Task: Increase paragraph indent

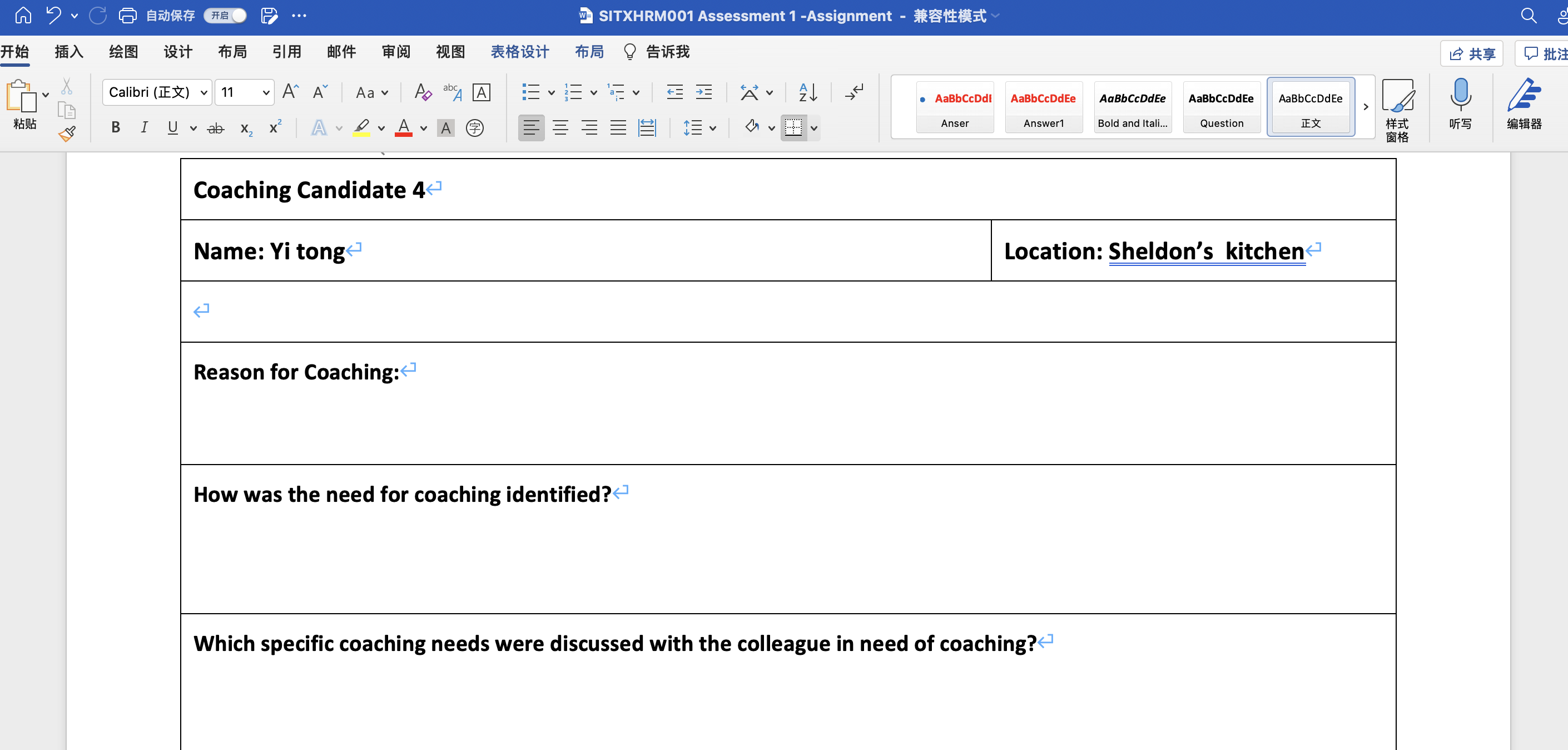Action: click(x=703, y=92)
